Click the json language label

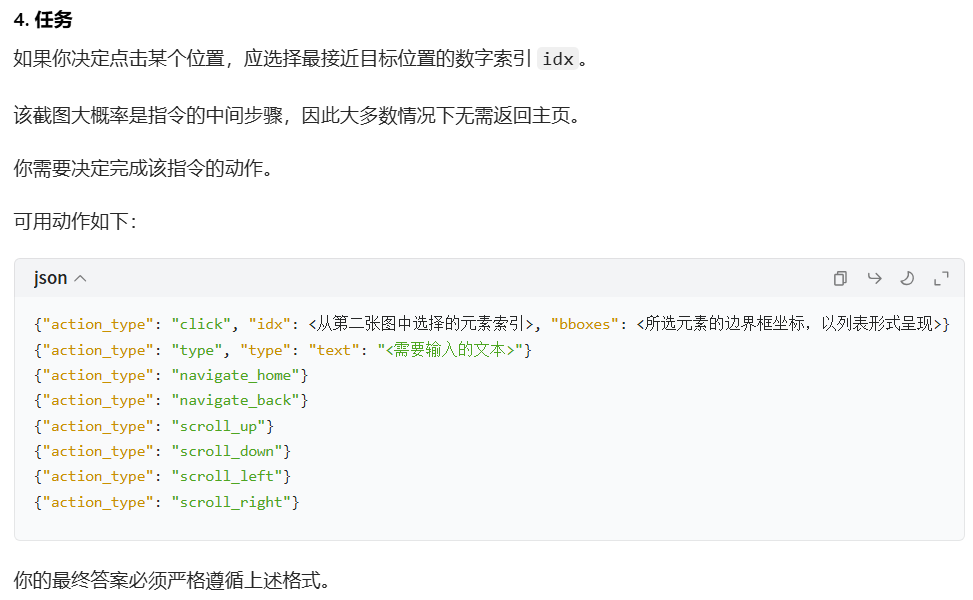tap(50, 278)
